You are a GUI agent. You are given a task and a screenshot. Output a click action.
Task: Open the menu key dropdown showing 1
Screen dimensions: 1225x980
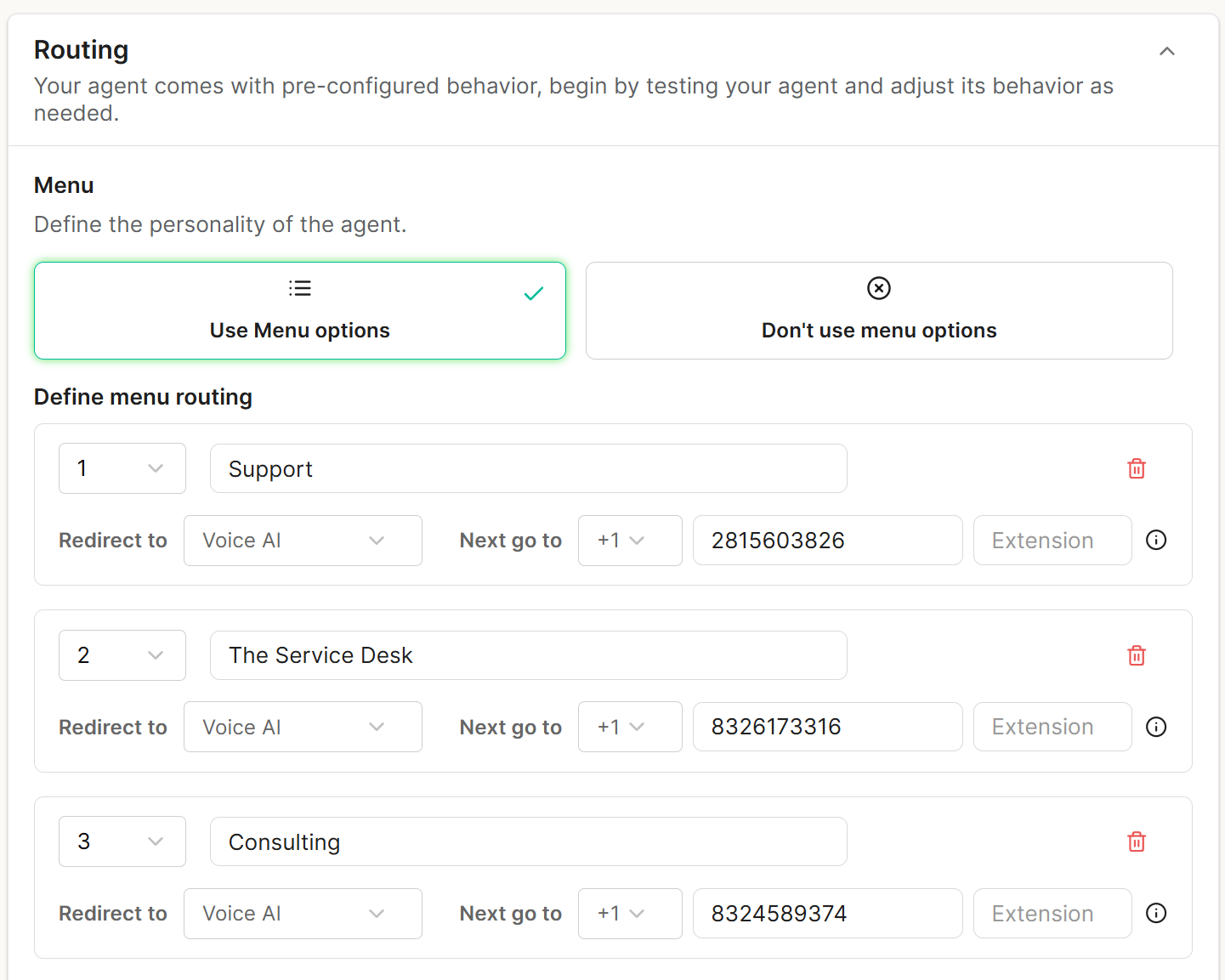122,468
